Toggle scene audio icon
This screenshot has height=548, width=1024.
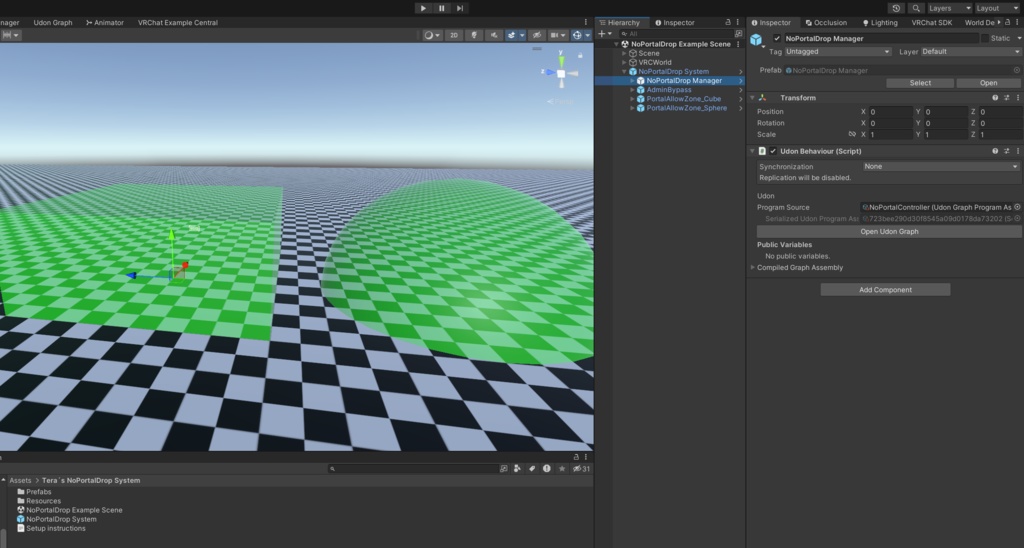click(x=493, y=35)
